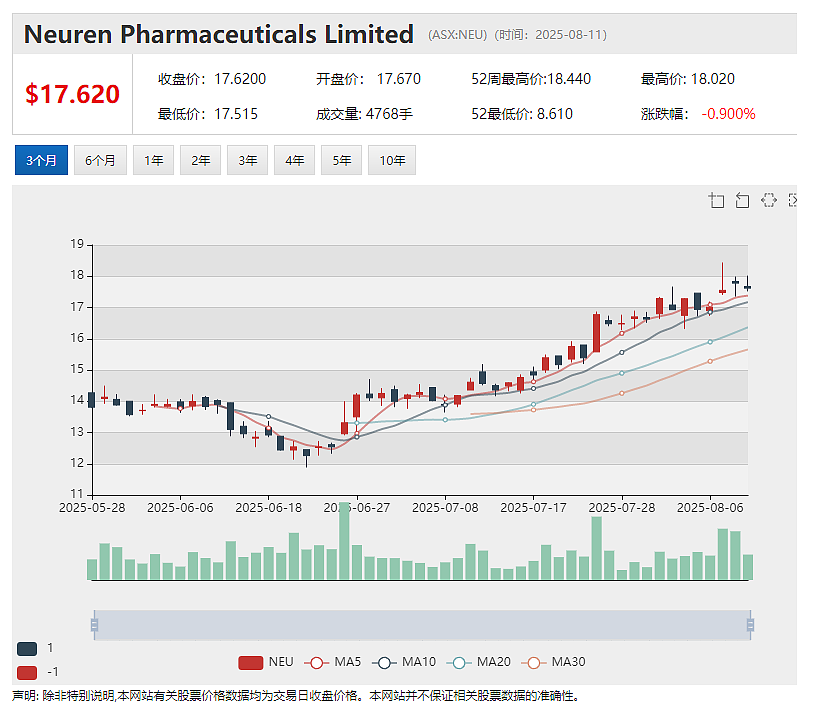Click the 最低价: 17.515 text

[x=207, y=114]
